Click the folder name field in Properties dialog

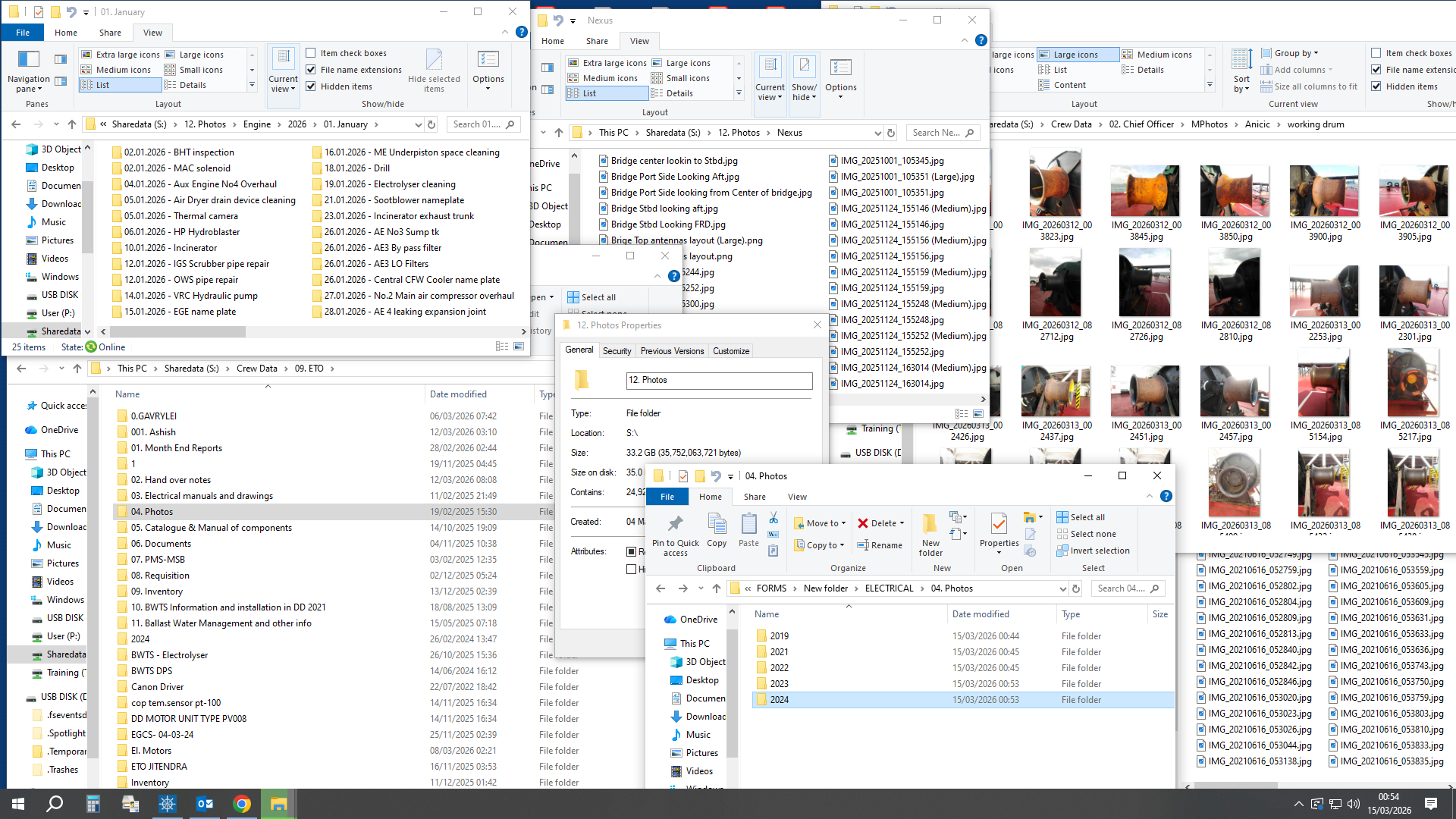point(719,380)
